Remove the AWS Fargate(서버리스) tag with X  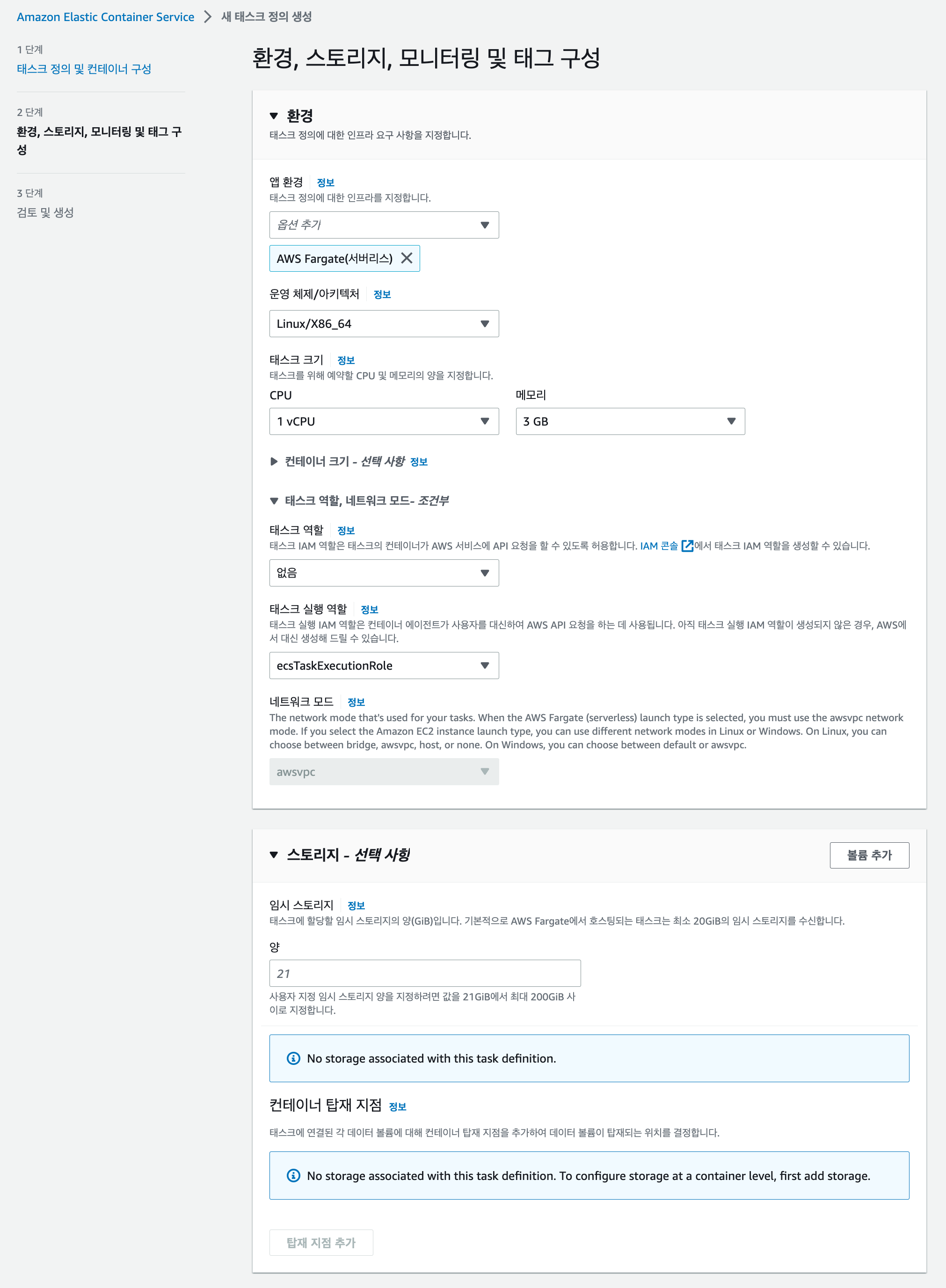[406, 258]
